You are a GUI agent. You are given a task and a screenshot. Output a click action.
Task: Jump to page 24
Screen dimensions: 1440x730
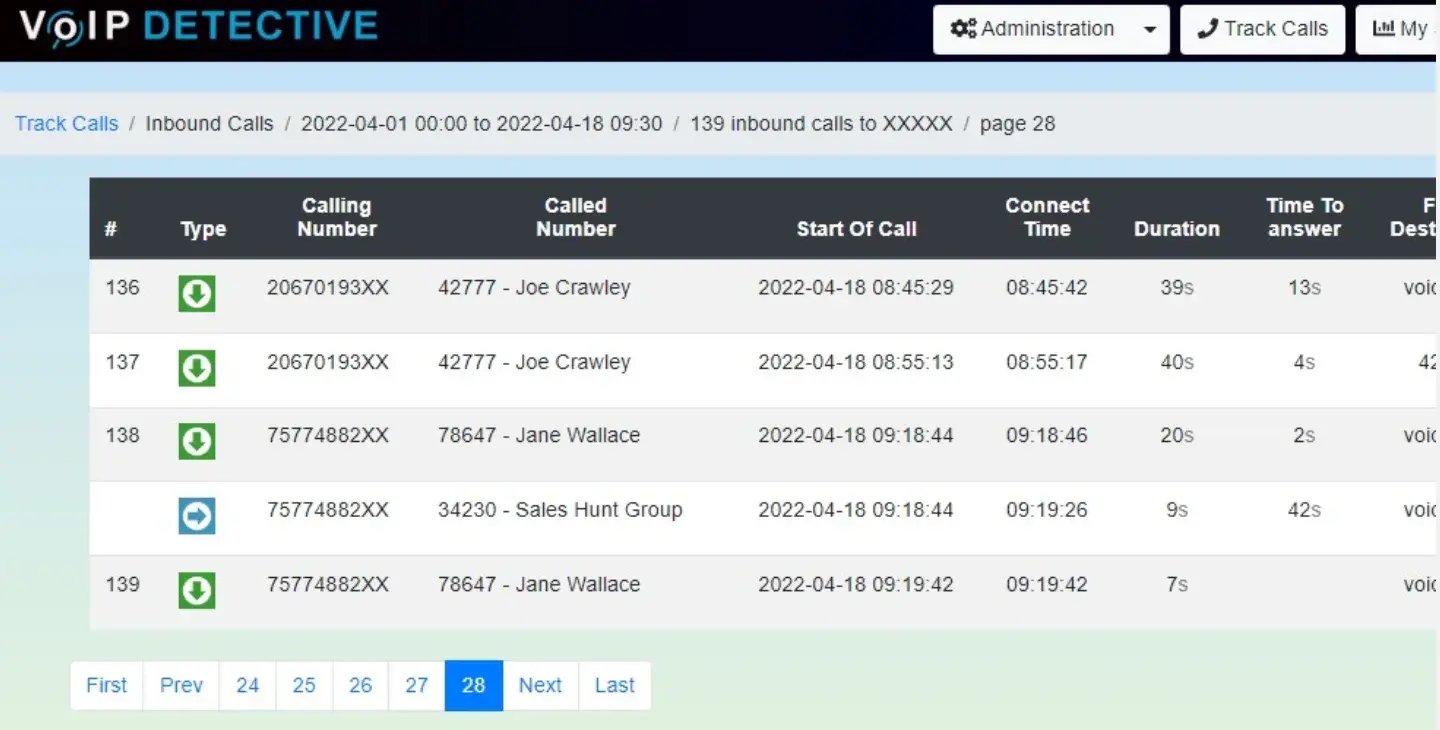click(x=247, y=686)
